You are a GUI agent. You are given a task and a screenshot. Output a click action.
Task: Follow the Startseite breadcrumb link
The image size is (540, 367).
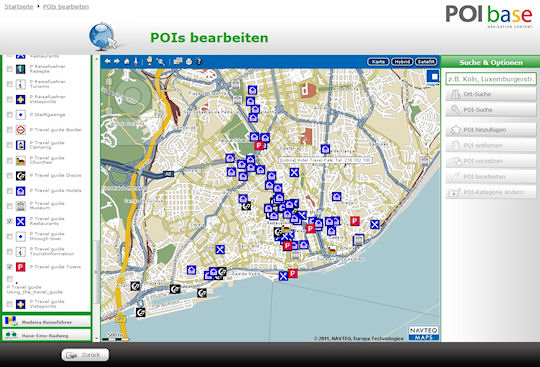(x=19, y=7)
